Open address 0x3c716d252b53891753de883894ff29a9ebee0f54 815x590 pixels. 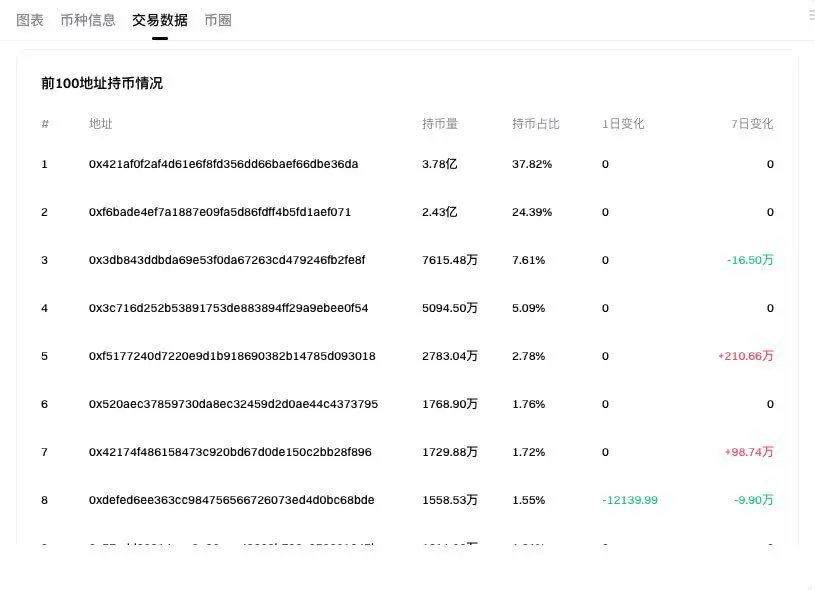tap(229, 308)
